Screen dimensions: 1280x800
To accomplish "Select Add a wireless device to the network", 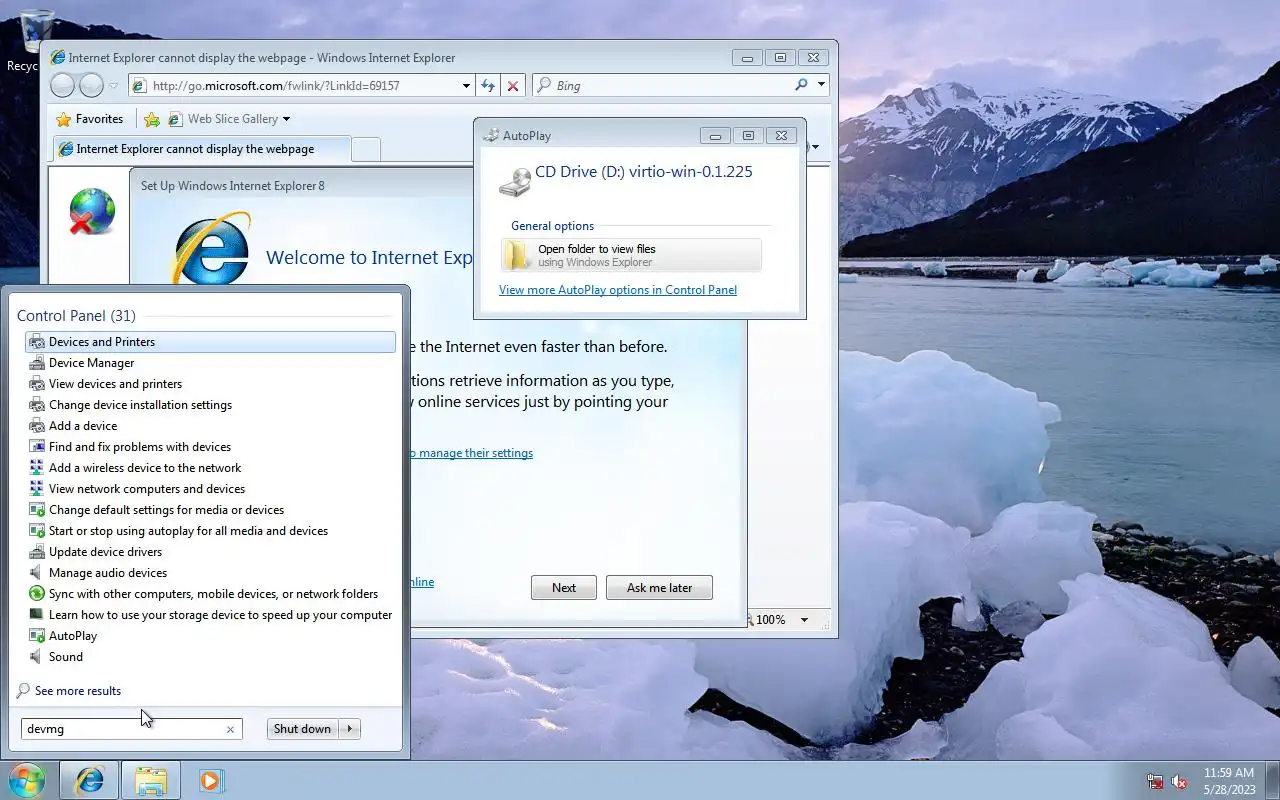I will pyautogui.click(x=210, y=468).
